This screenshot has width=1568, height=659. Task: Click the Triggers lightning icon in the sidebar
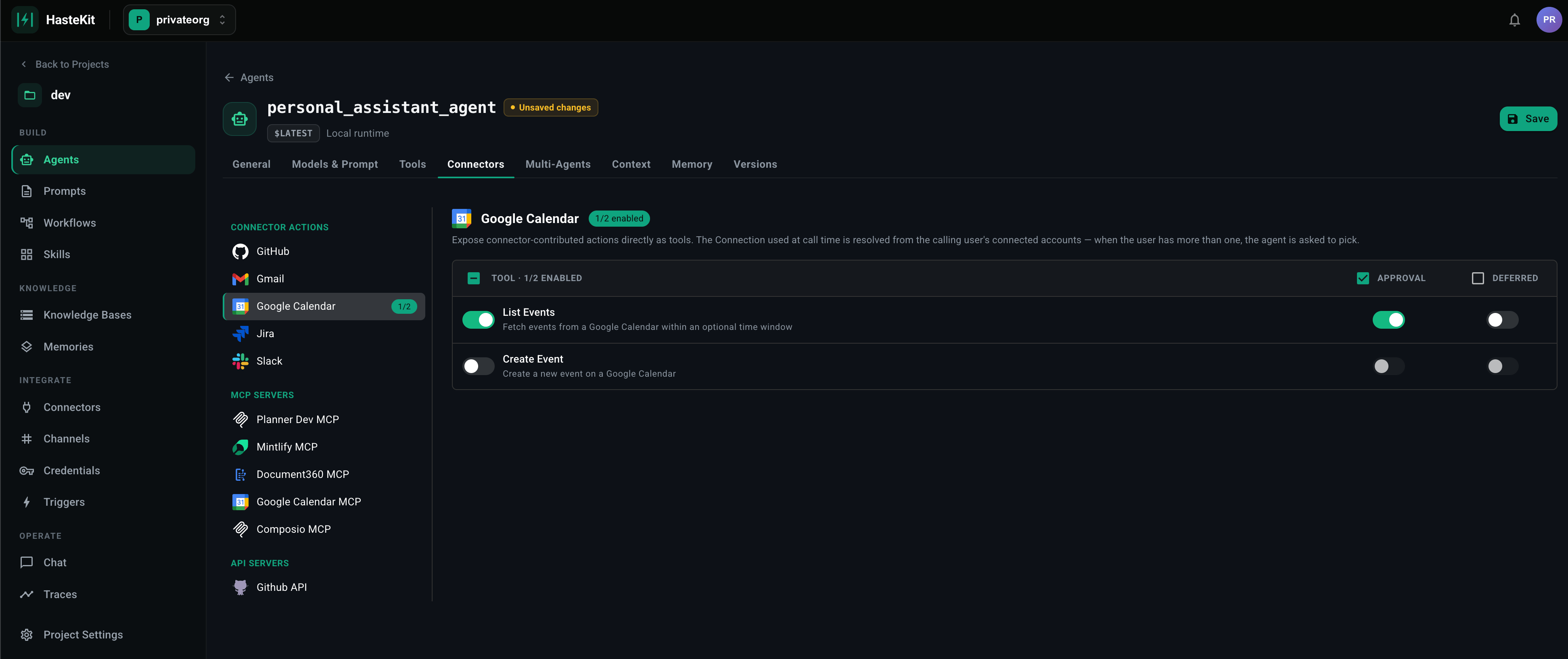pyautogui.click(x=26, y=502)
